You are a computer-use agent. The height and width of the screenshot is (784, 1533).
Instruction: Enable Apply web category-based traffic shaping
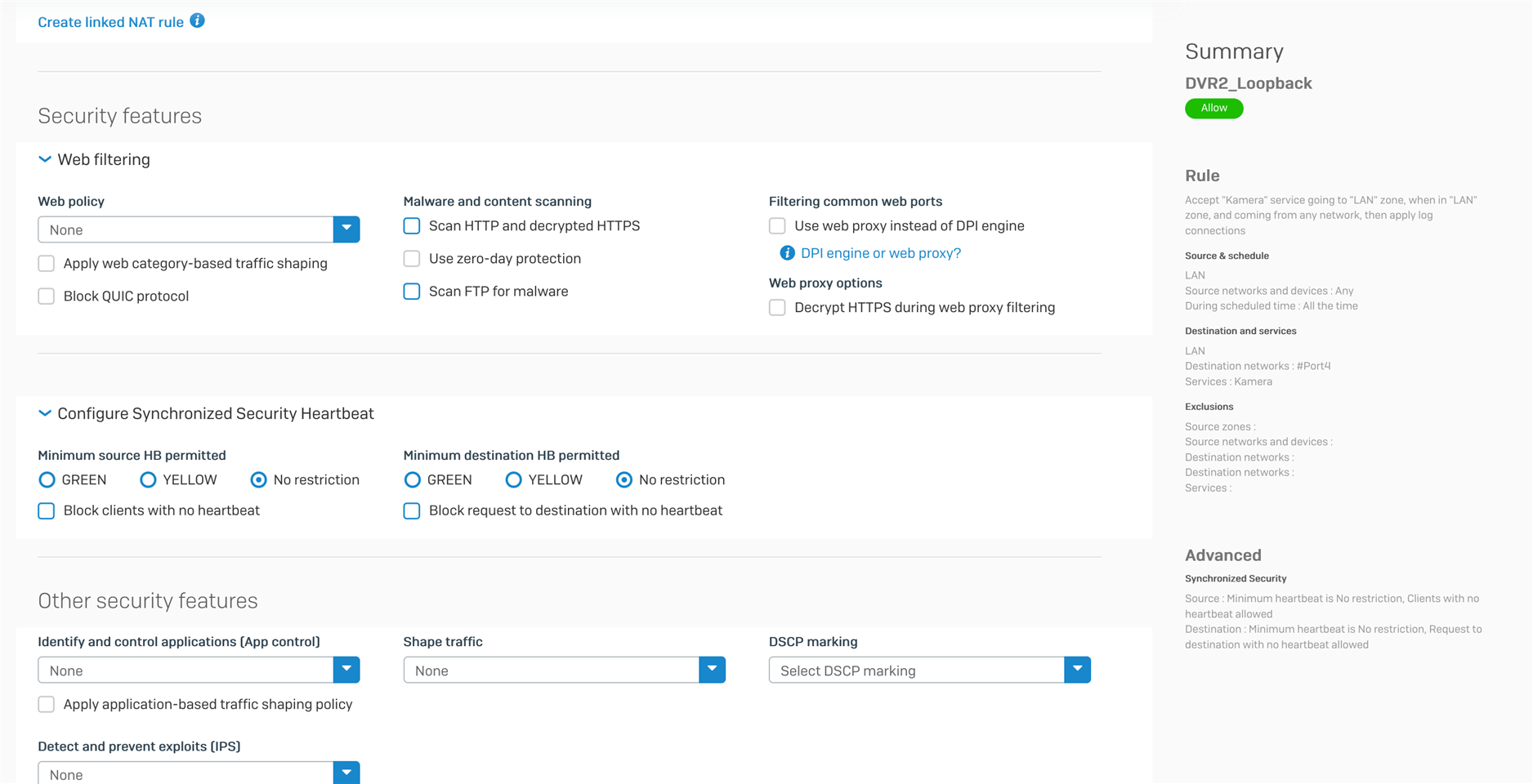tap(47, 263)
